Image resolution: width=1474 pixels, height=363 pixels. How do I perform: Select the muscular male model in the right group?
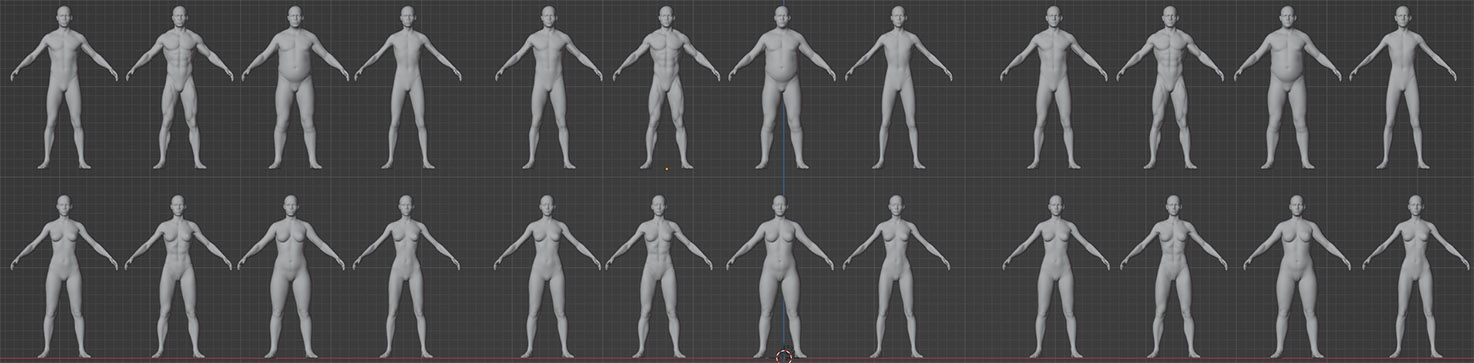[x=1170, y=87]
